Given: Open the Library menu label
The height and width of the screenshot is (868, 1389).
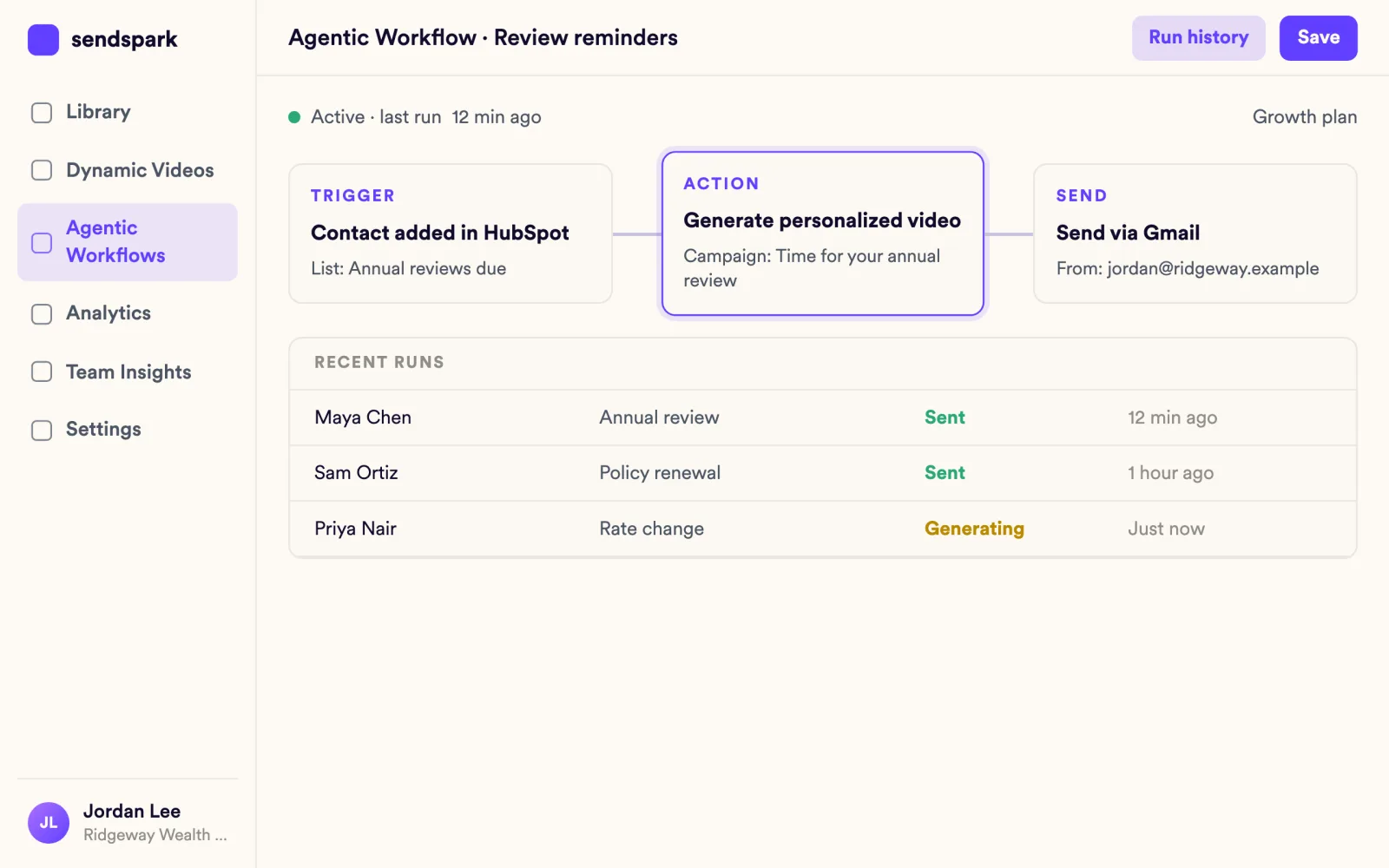Looking at the screenshot, I should [x=98, y=112].
